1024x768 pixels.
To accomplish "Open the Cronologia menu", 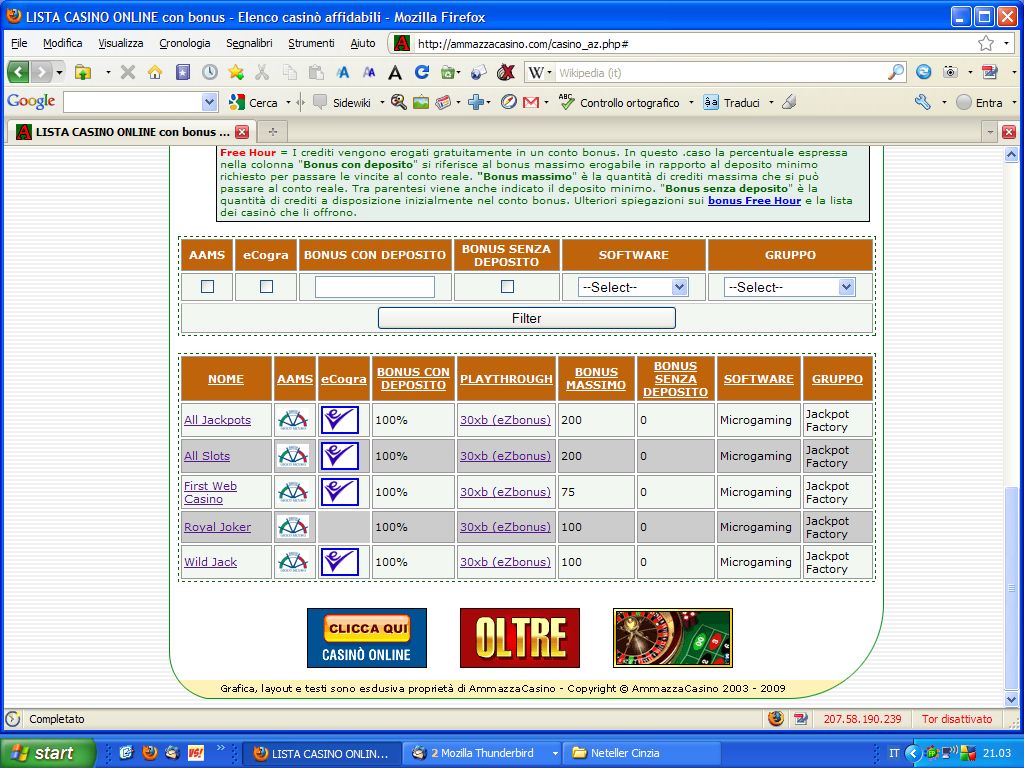I will (x=185, y=43).
